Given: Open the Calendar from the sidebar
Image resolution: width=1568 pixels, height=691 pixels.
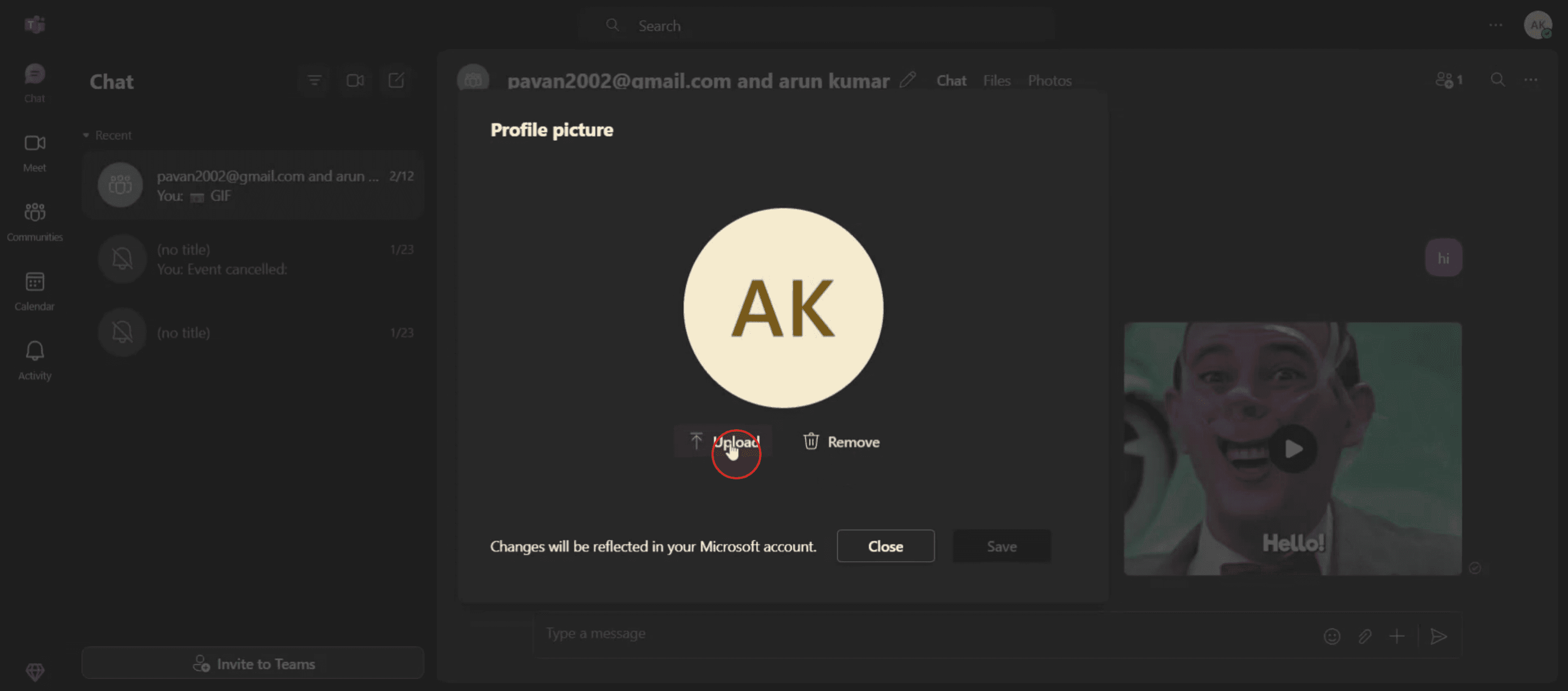Looking at the screenshot, I should pyautogui.click(x=35, y=291).
